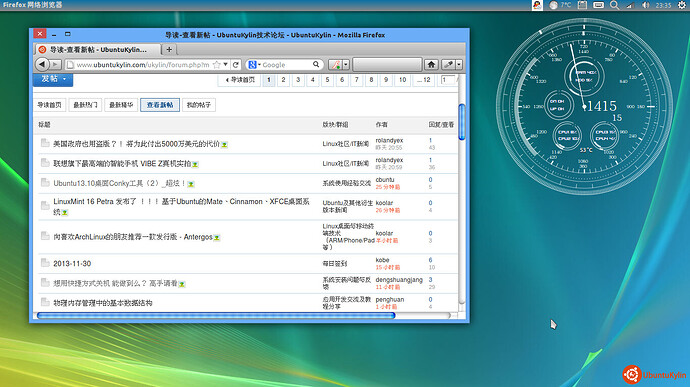
Task: Open the network signal indicator
Action: (x=630, y=5)
